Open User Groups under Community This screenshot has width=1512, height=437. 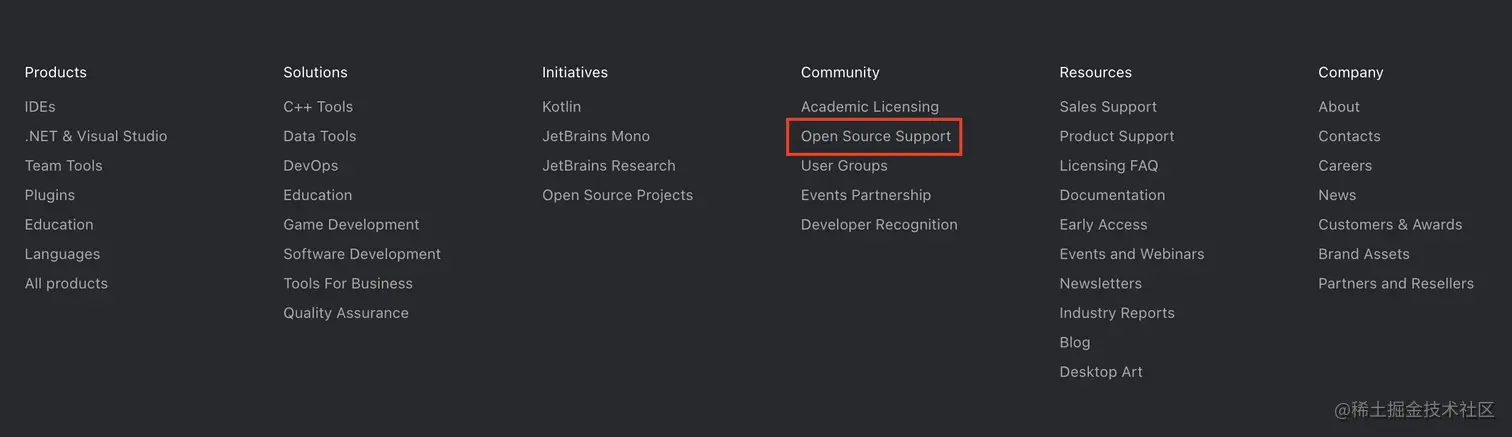coord(844,166)
